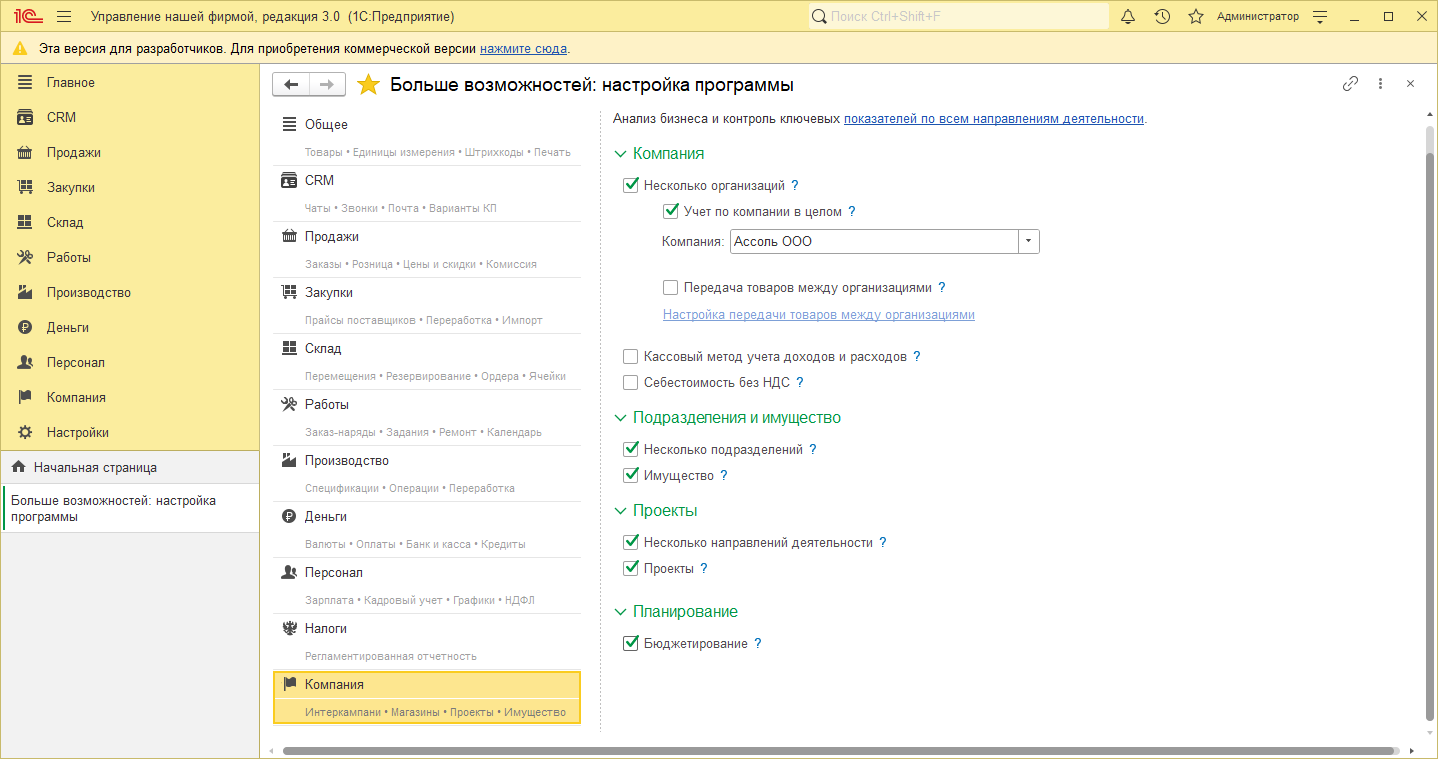The width and height of the screenshot is (1438, 759).
Task: Copy link via the chain icon
Action: (x=1350, y=84)
